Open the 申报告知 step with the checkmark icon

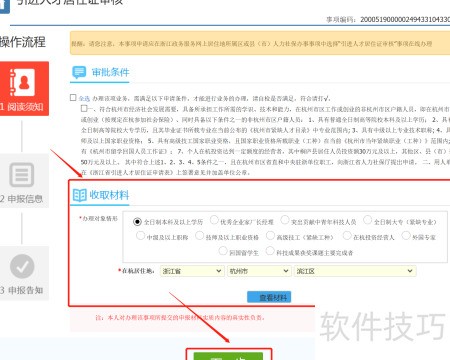[x=23, y=274]
